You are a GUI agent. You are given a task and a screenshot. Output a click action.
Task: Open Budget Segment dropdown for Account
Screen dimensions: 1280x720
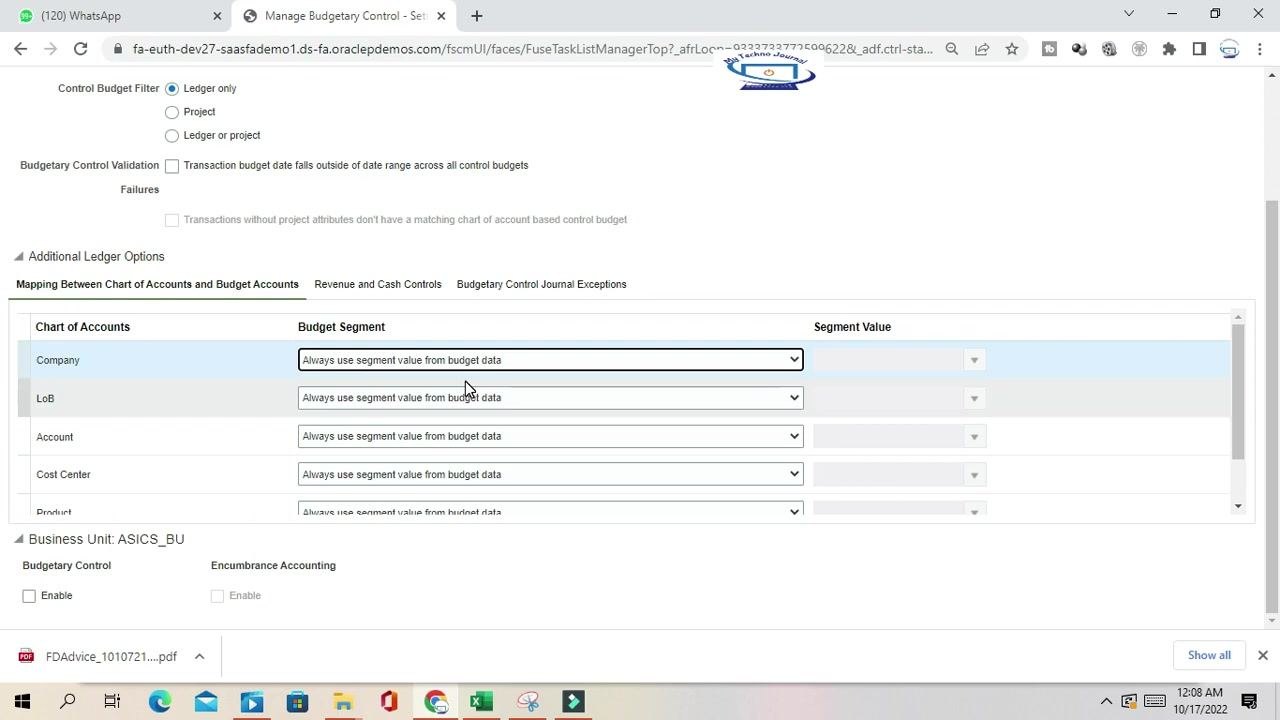(550, 436)
